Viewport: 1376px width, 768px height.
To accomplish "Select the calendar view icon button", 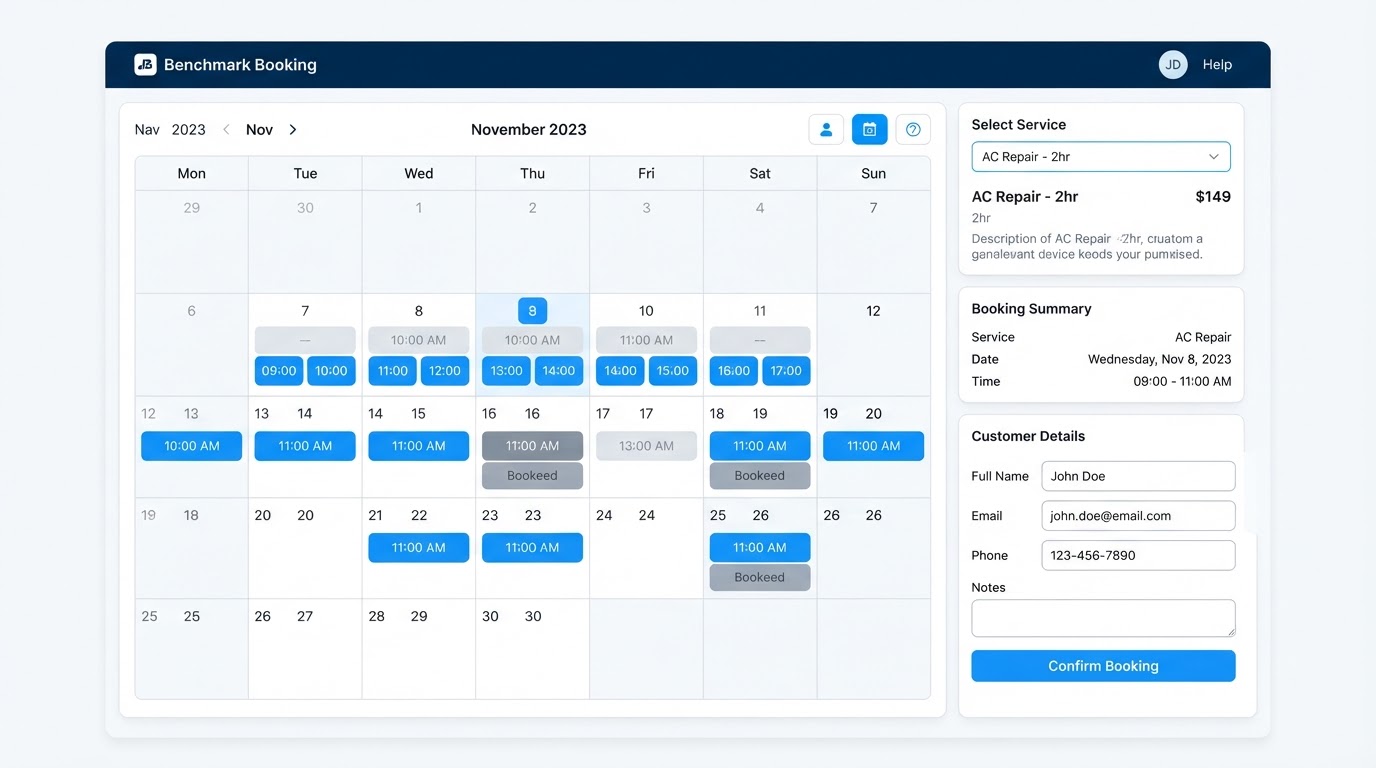I will click(x=870, y=129).
